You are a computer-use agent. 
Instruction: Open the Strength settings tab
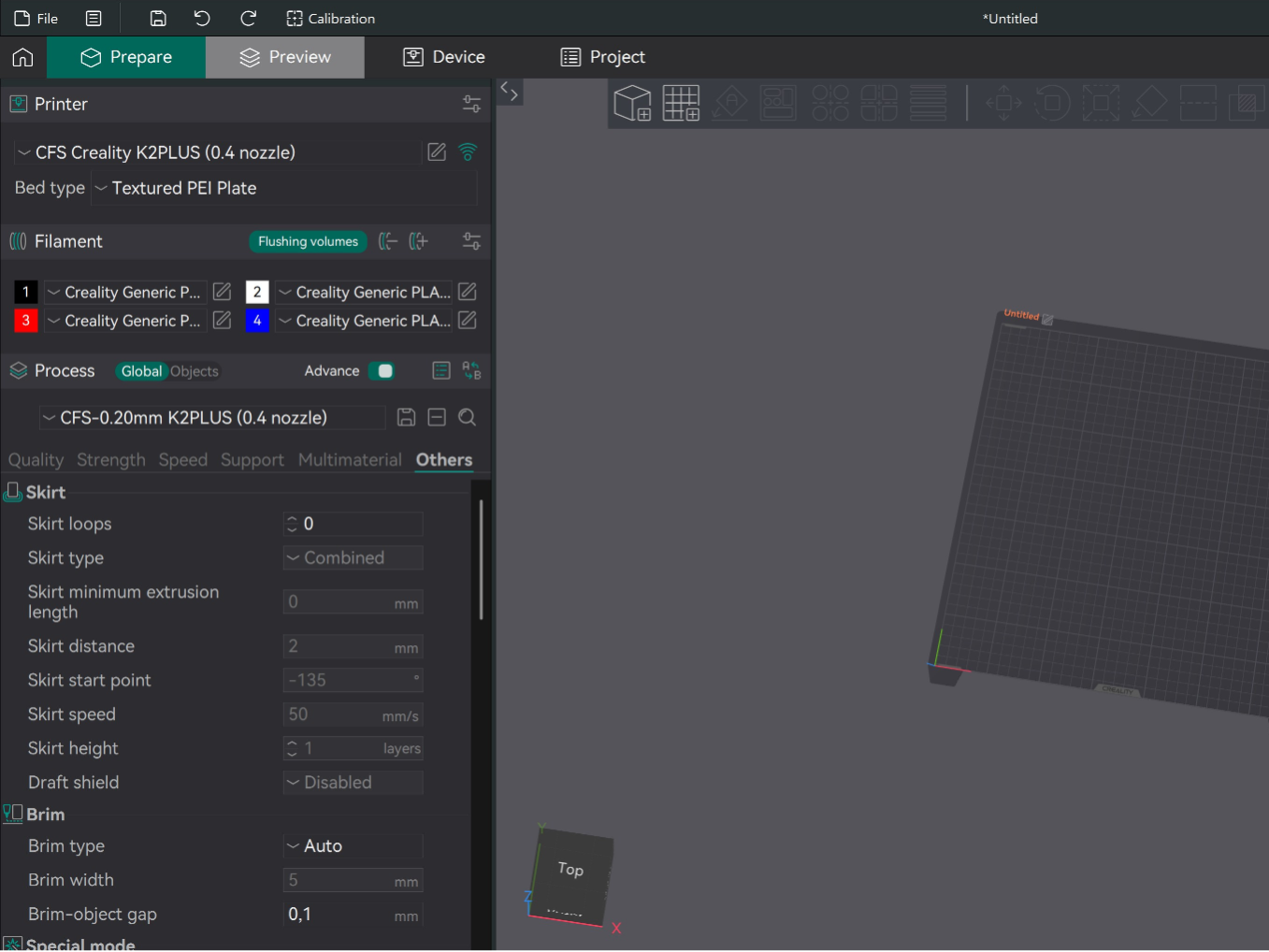pos(111,460)
